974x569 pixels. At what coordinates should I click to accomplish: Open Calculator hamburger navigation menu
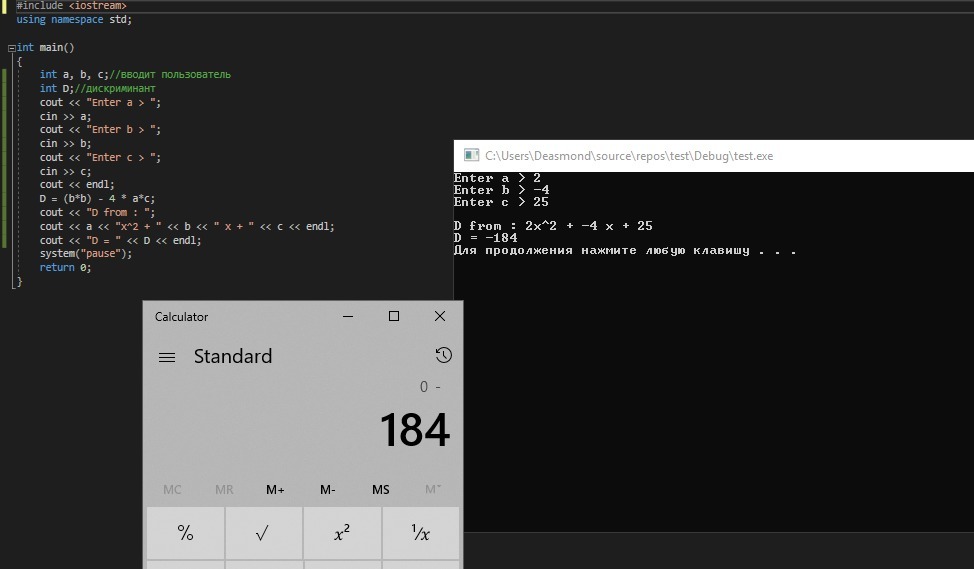[x=166, y=357]
